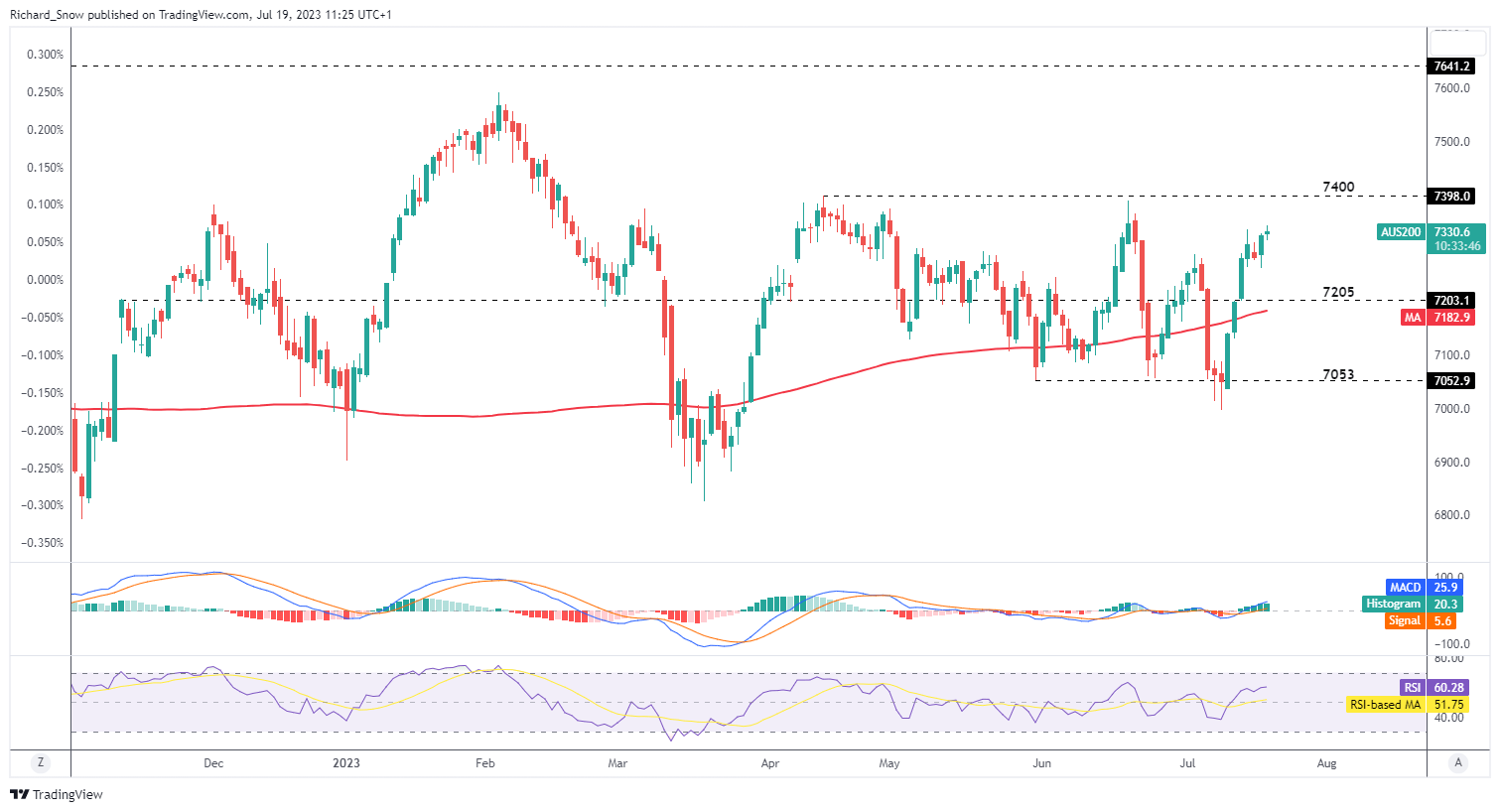1500x812 pixels.
Task: Click the Jul label on time axis
Action: [x=1187, y=763]
